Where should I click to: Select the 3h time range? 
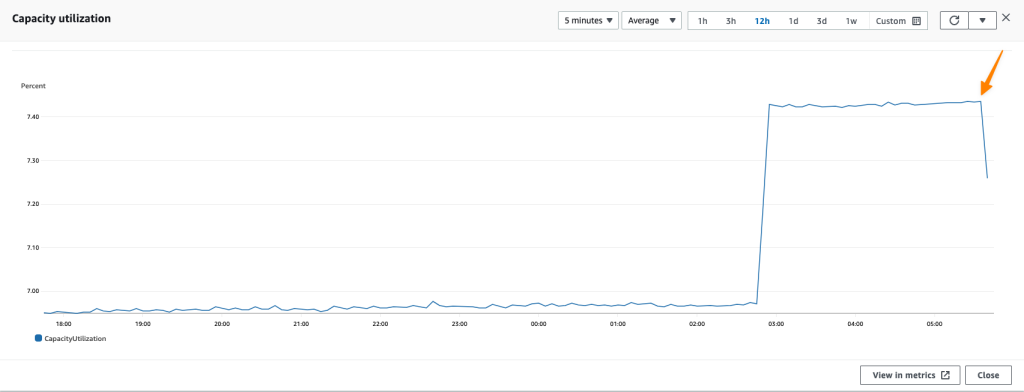click(731, 20)
